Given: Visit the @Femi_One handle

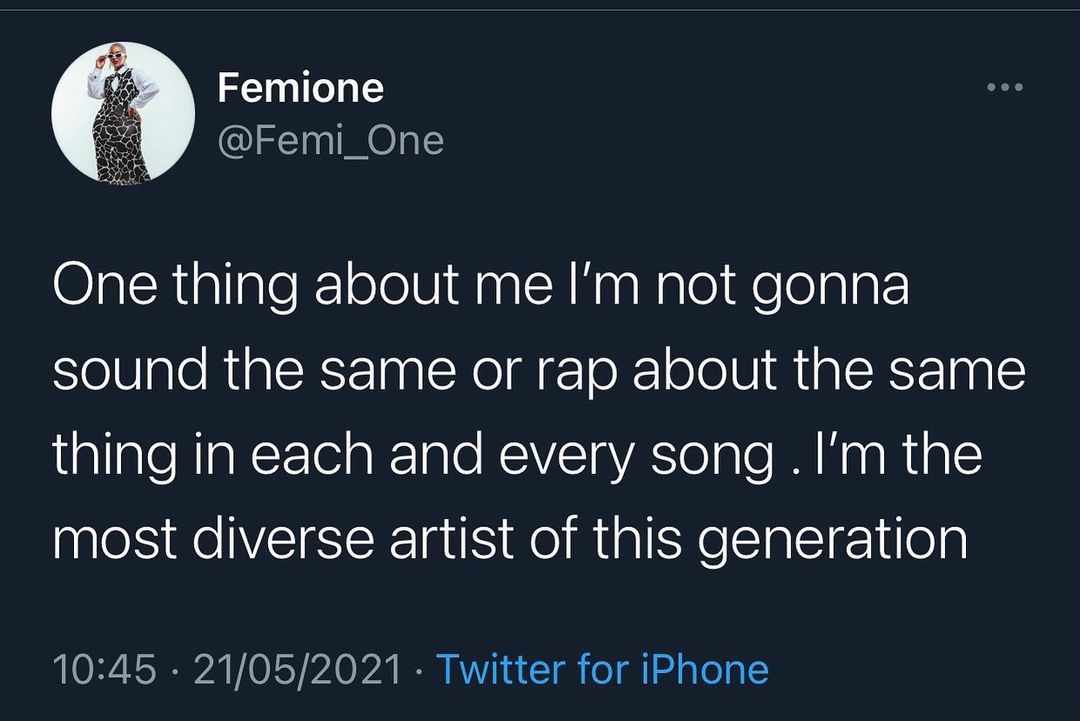Looking at the screenshot, I should click(x=331, y=140).
